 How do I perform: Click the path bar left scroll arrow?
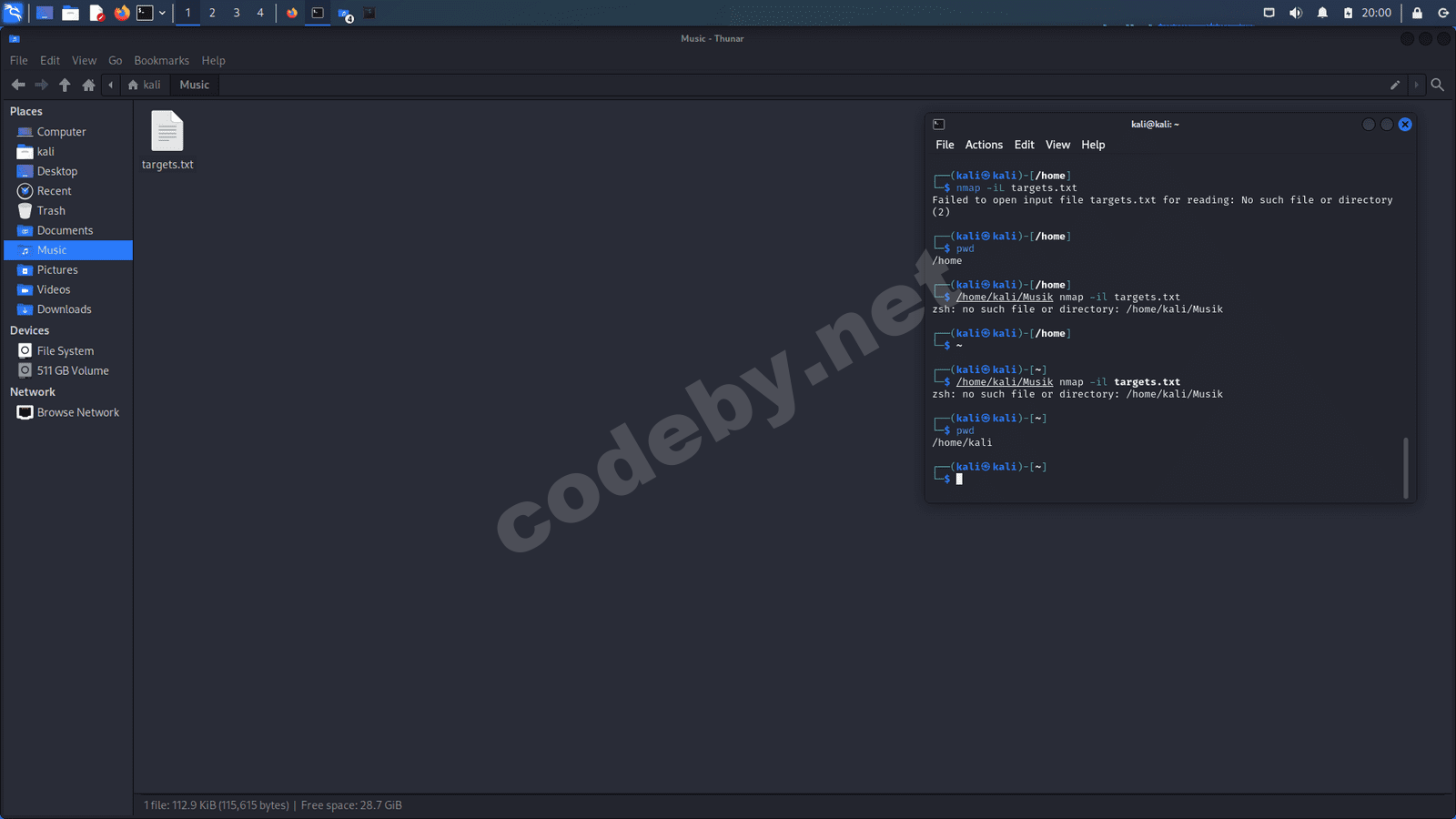coord(111,85)
